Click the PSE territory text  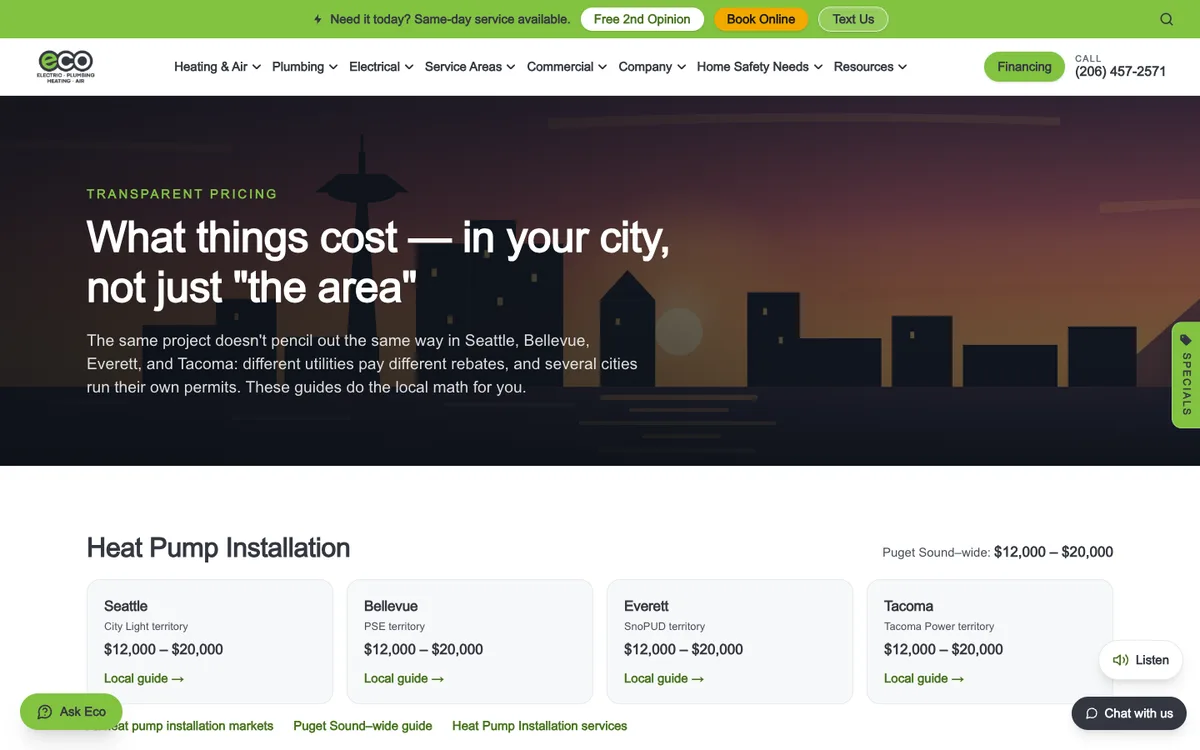tap(394, 627)
